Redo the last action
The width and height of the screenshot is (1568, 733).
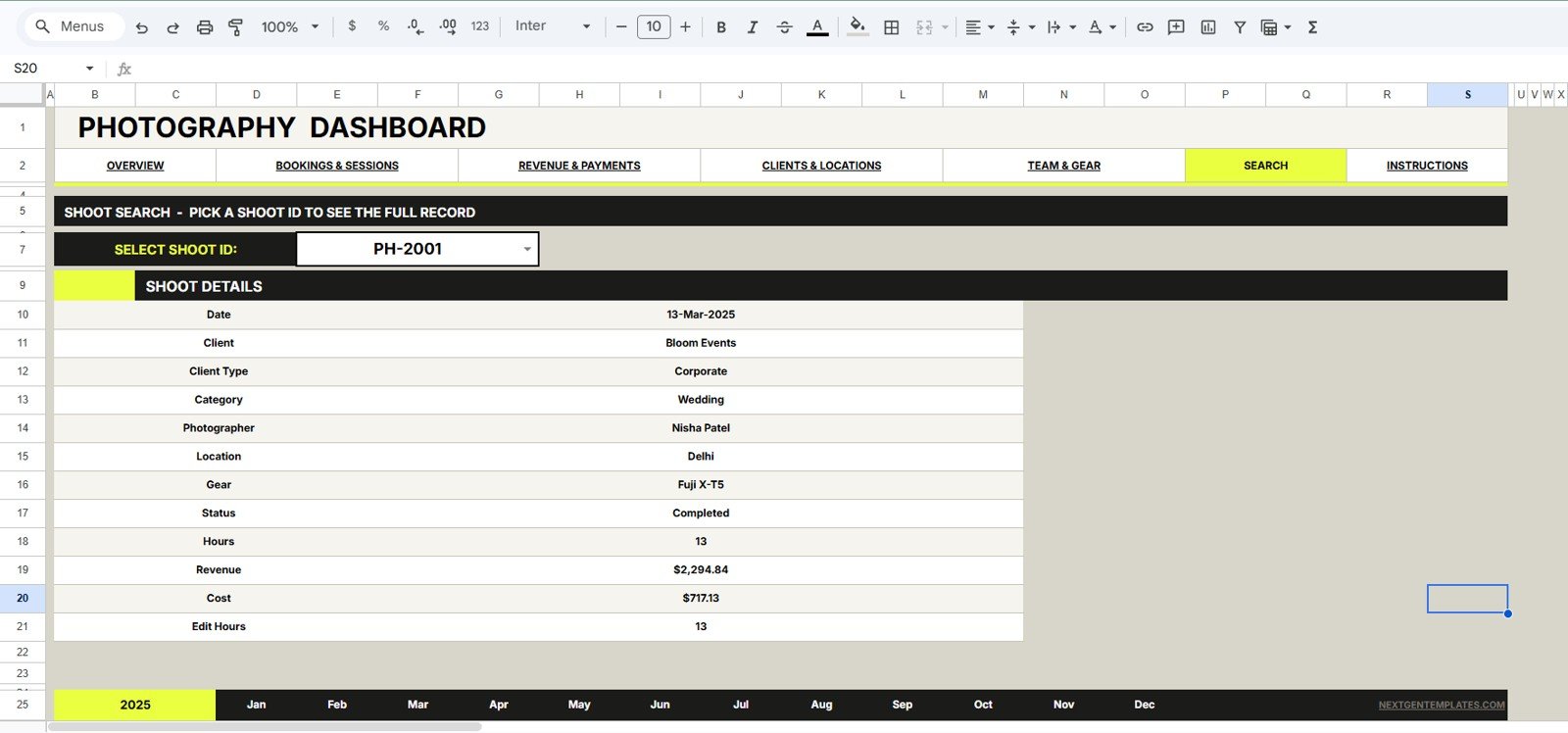click(x=172, y=27)
